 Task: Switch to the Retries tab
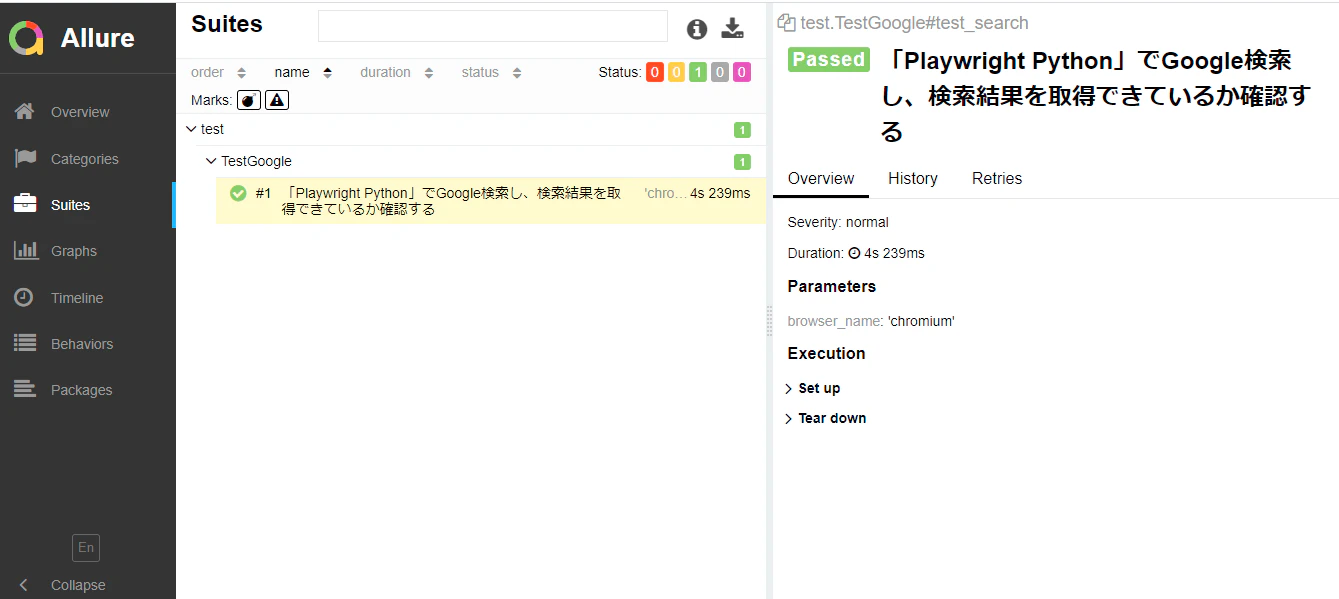click(997, 178)
